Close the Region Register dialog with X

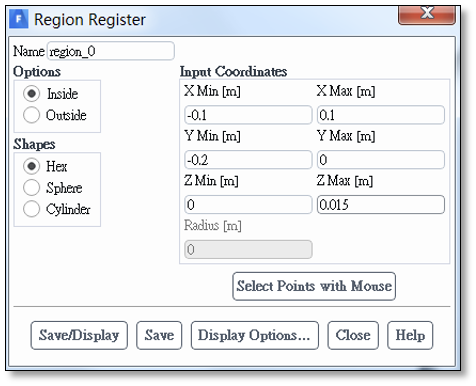tap(427, 14)
